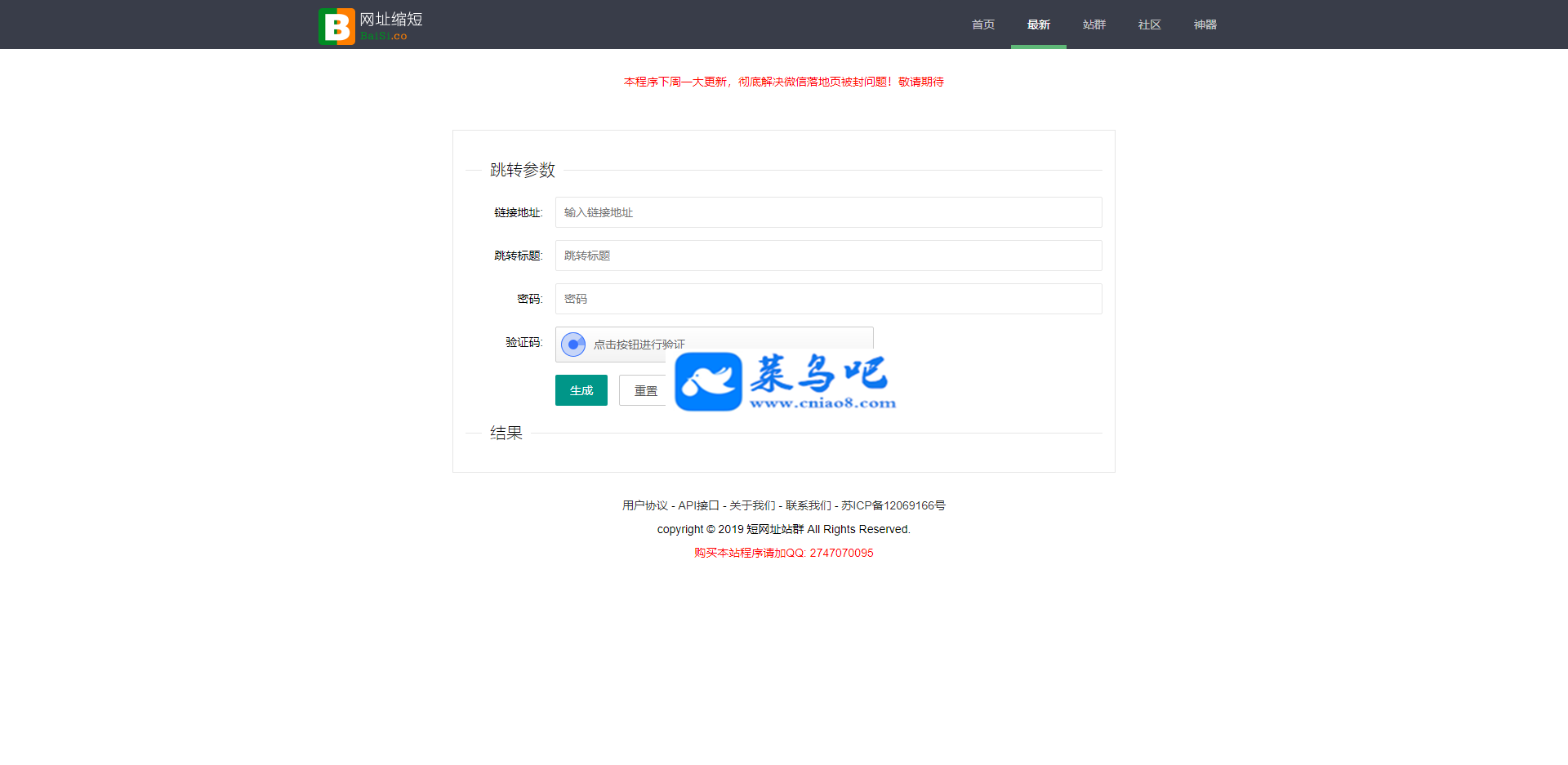Click the red QQ purchase contact text
This screenshot has width=1568, height=765.
tap(784, 553)
